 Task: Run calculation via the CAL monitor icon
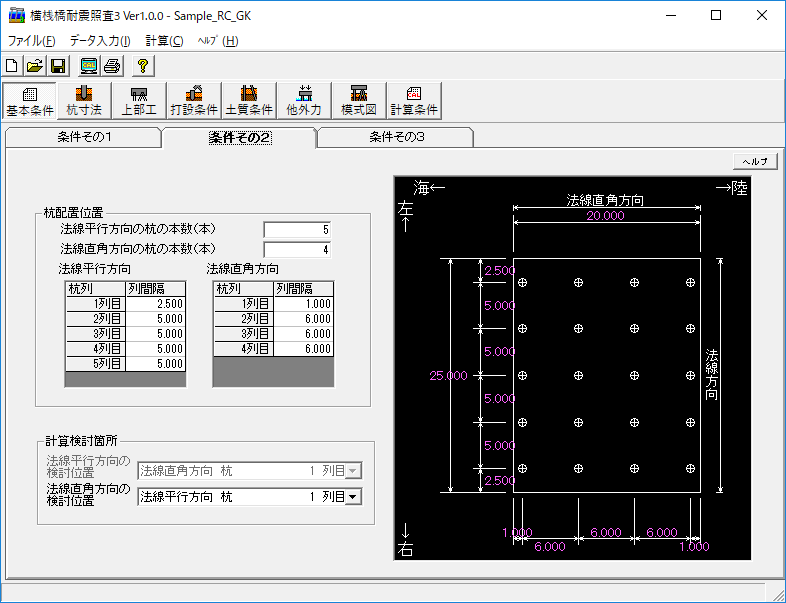89,66
